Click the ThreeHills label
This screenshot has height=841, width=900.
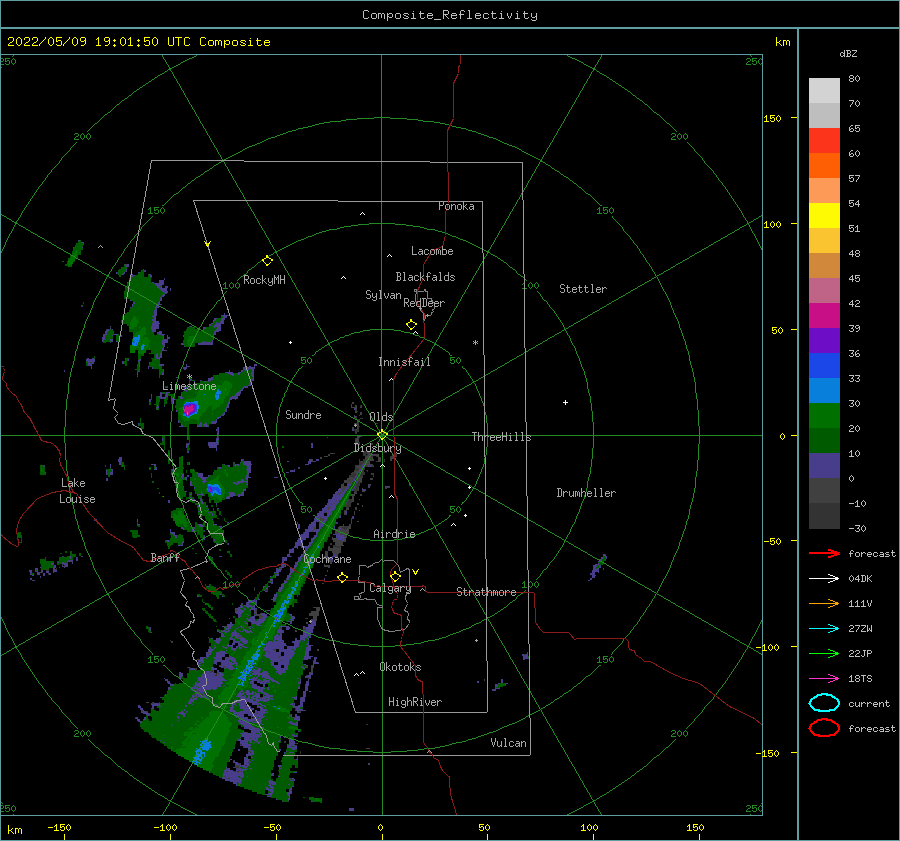501,437
